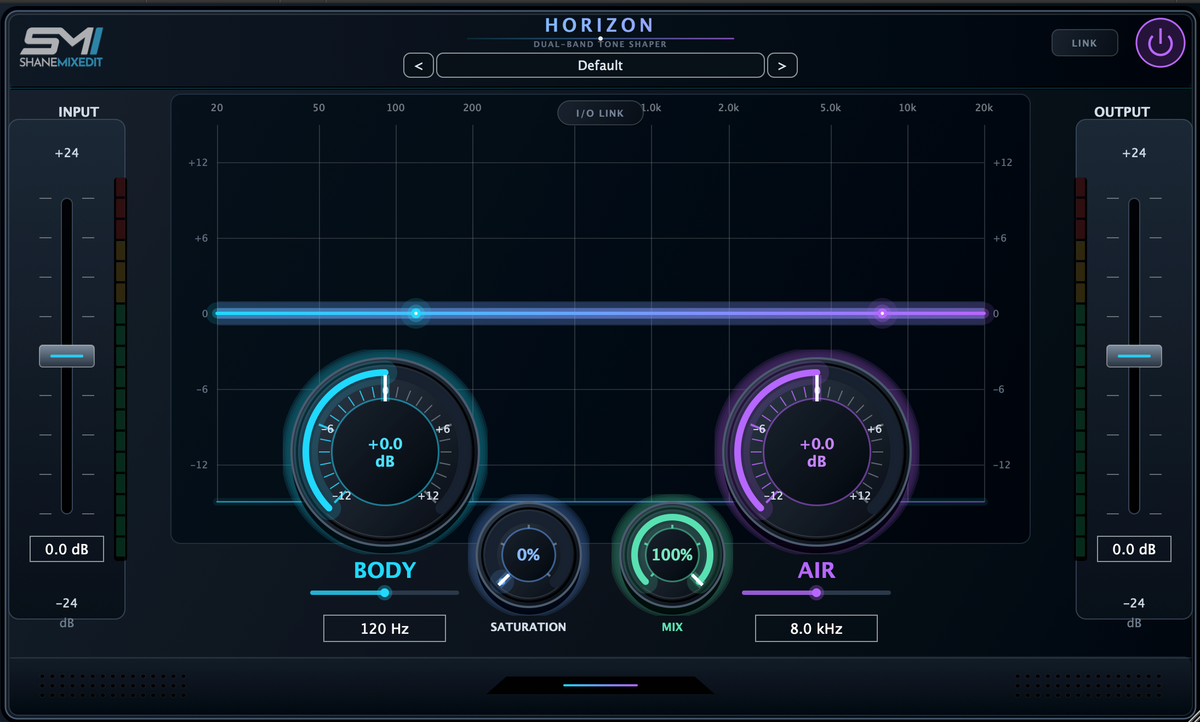The width and height of the screenshot is (1200, 722).
Task: Click the green MIX label
Action: (x=672, y=628)
